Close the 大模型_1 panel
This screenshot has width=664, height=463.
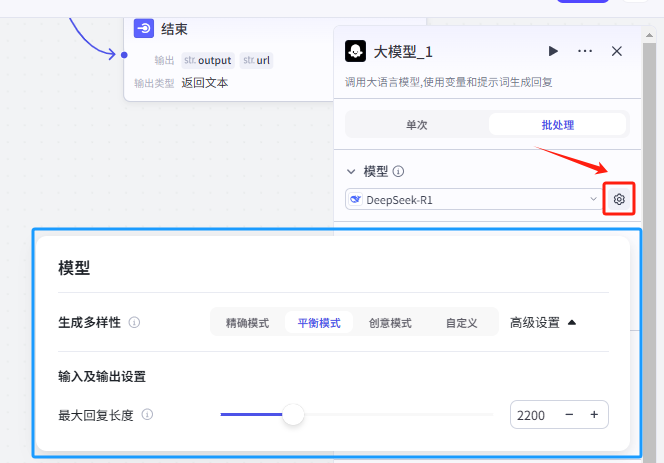coord(617,51)
